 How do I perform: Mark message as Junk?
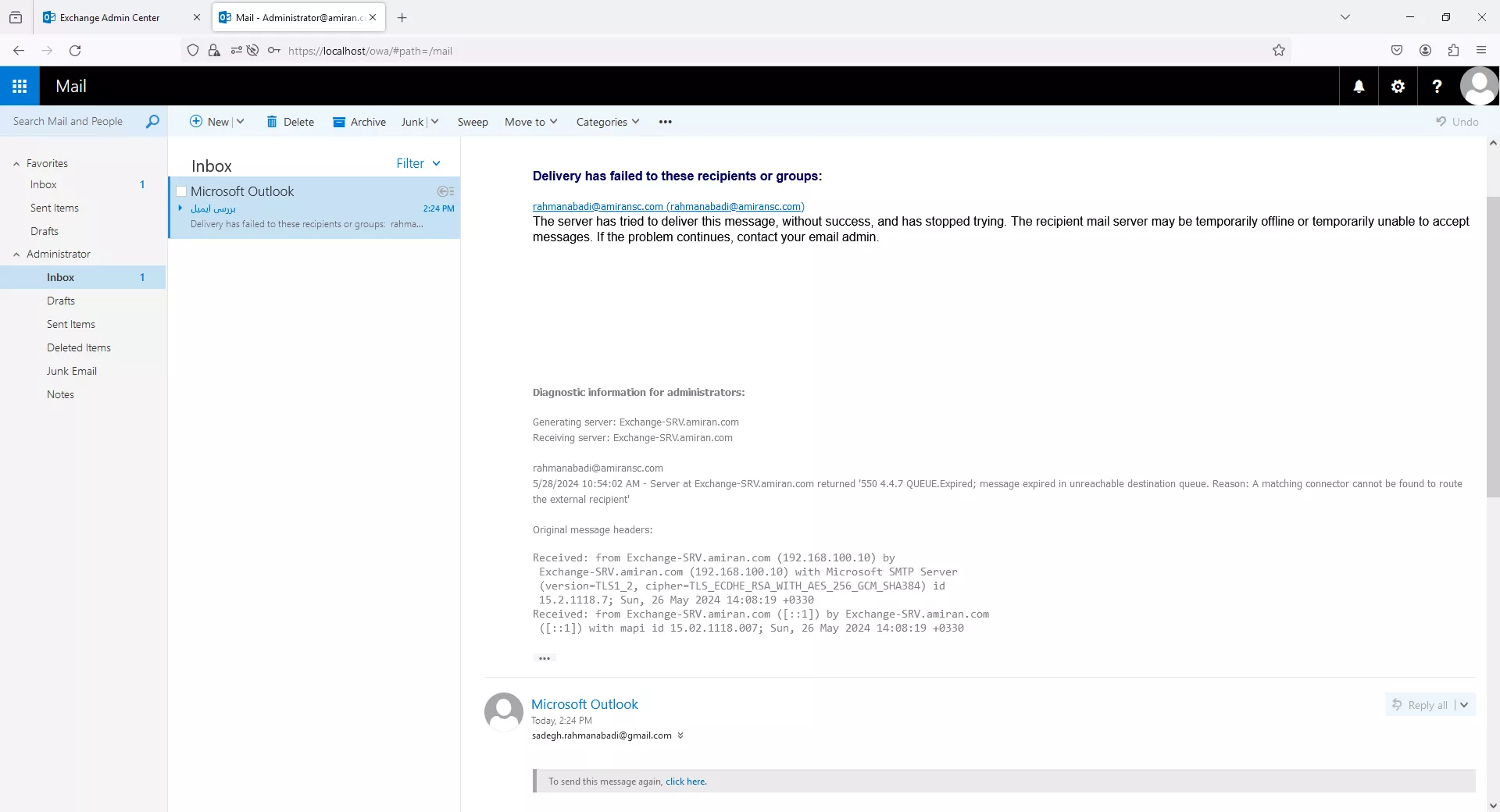click(x=412, y=122)
